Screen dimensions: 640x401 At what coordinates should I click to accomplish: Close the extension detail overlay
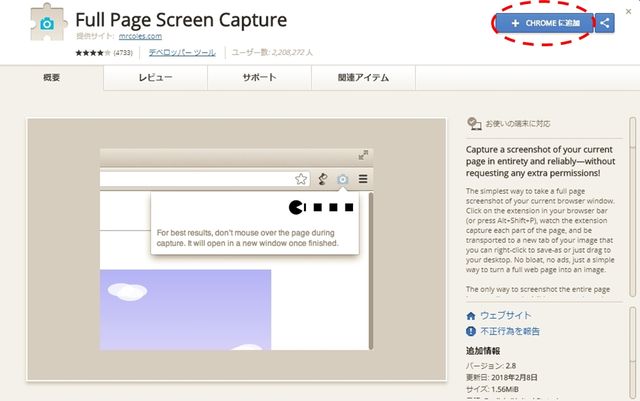tap(629, 12)
